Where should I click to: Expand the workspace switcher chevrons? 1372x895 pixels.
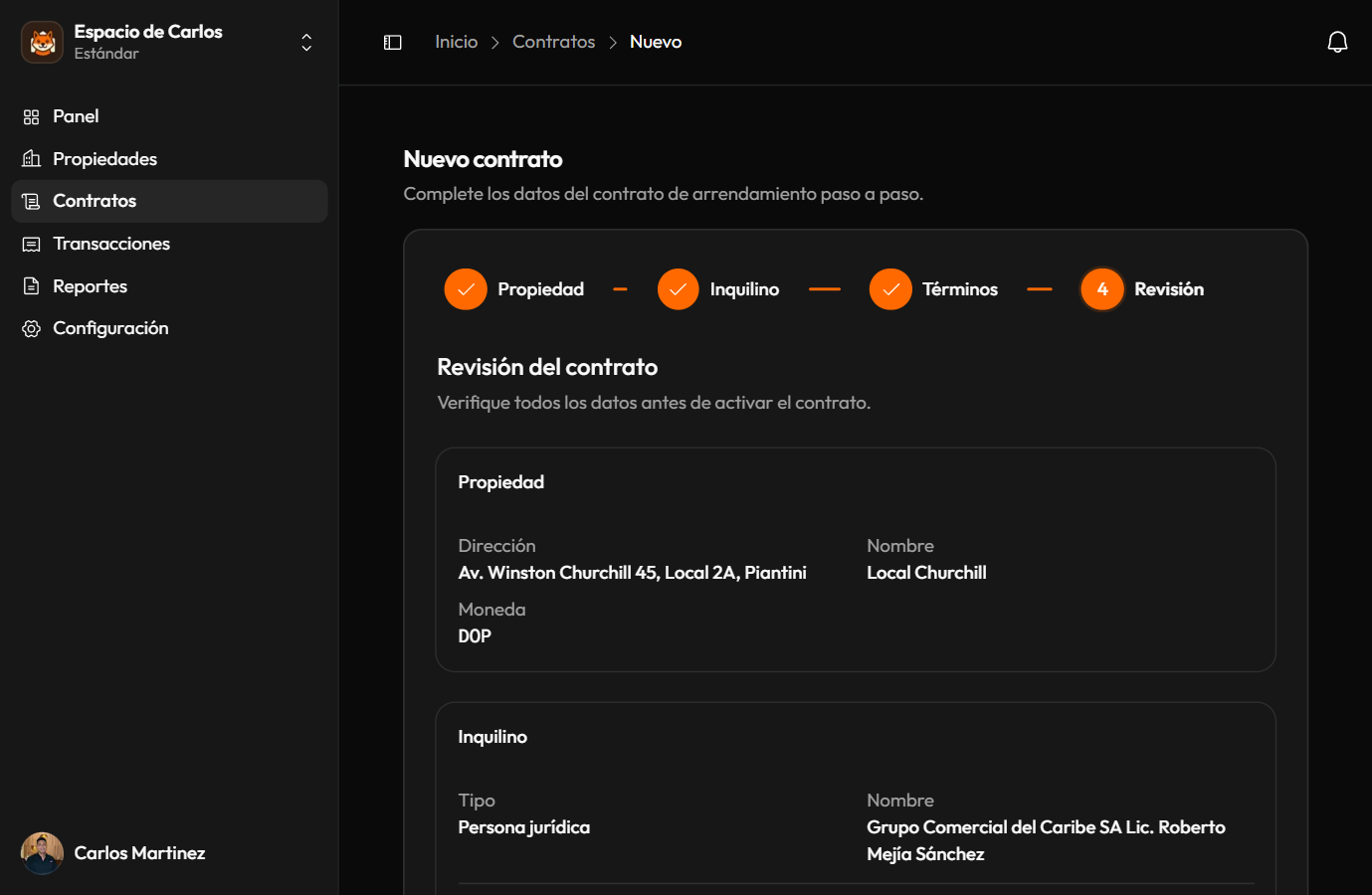(306, 42)
